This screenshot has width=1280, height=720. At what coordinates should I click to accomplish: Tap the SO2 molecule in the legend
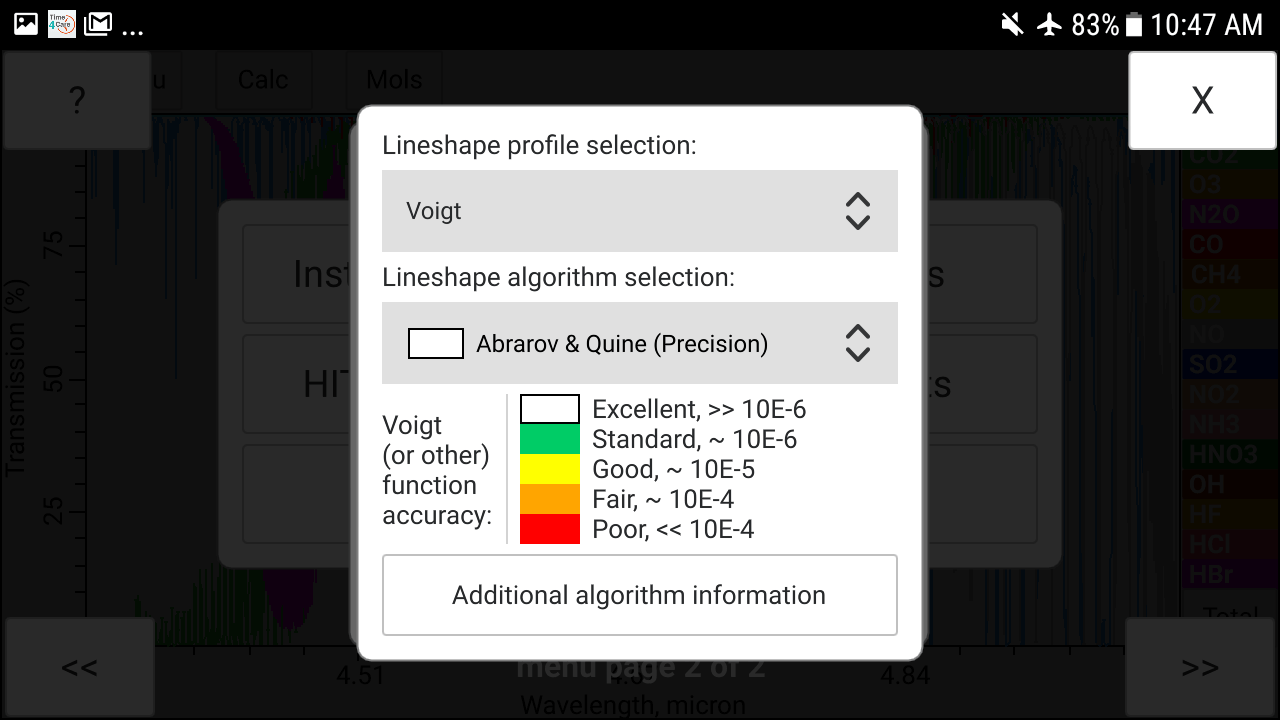pyautogui.click(x=1213, y=364)
